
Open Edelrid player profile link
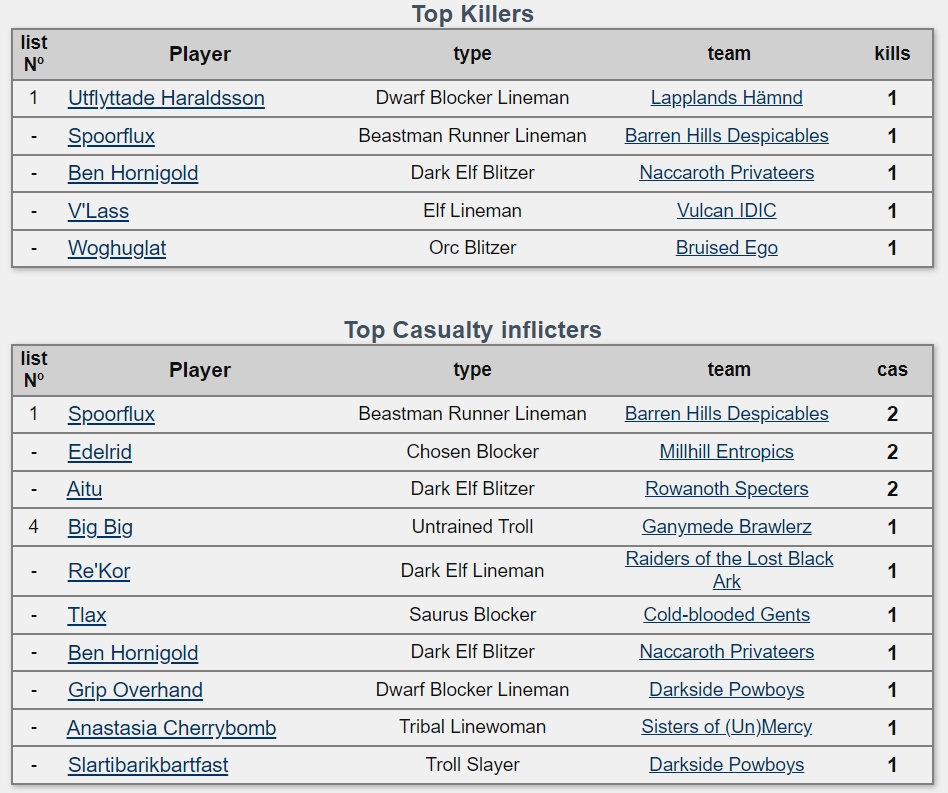(100, 452)
